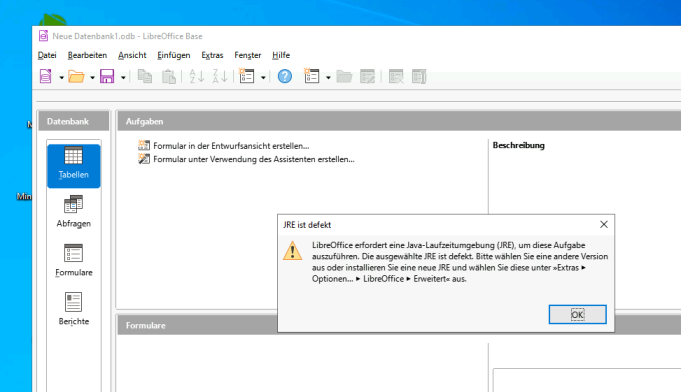Screen dimensions: 681x392
Task: Click the Edit object pencil icon
Action: click(367, 76)
